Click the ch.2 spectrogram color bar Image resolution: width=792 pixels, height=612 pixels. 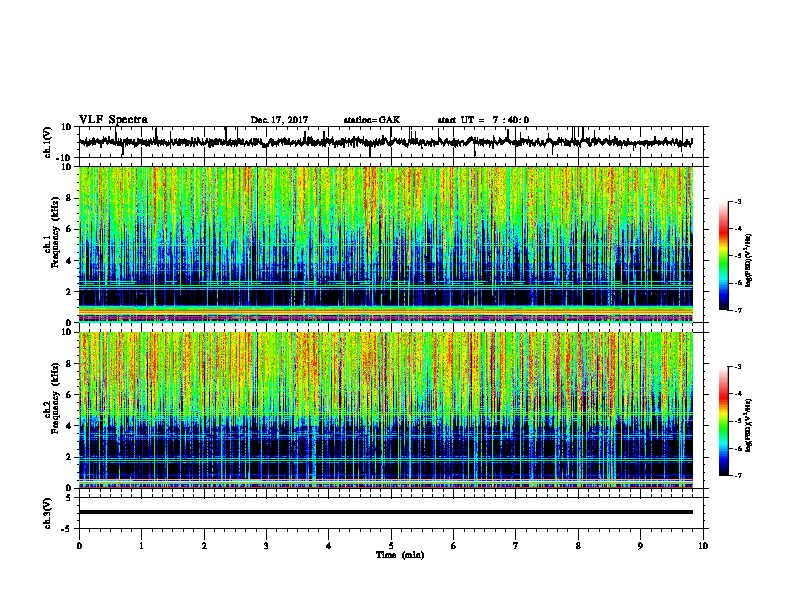tap(723, 421)
